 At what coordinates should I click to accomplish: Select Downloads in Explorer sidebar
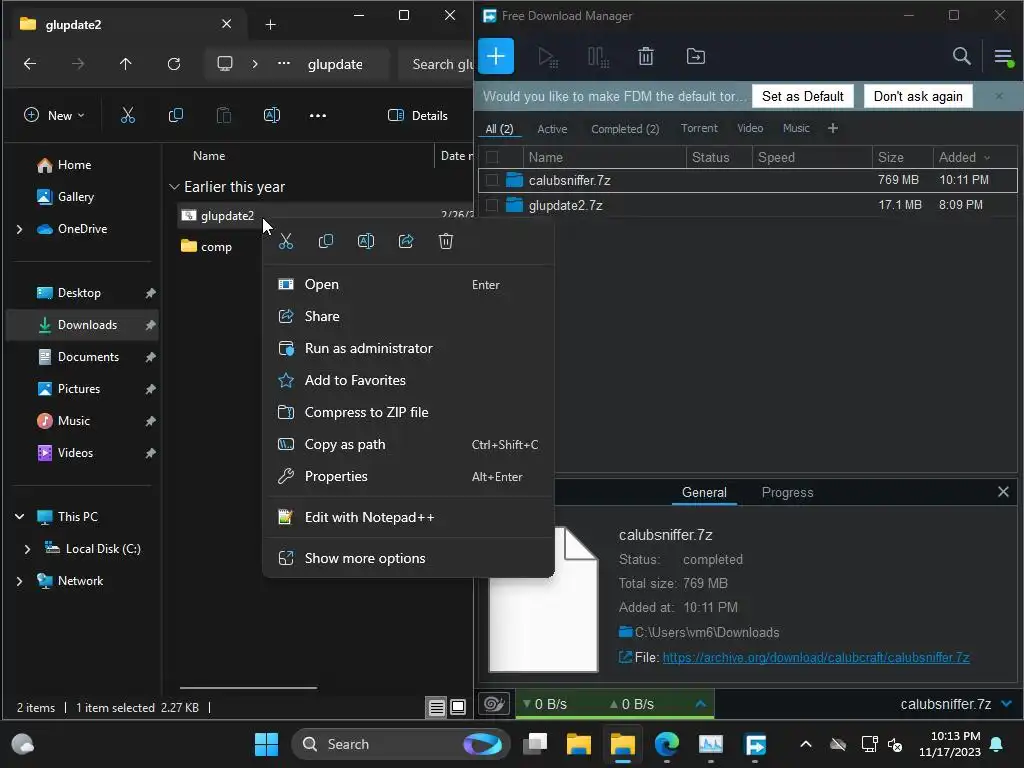[x=82, y=325]
